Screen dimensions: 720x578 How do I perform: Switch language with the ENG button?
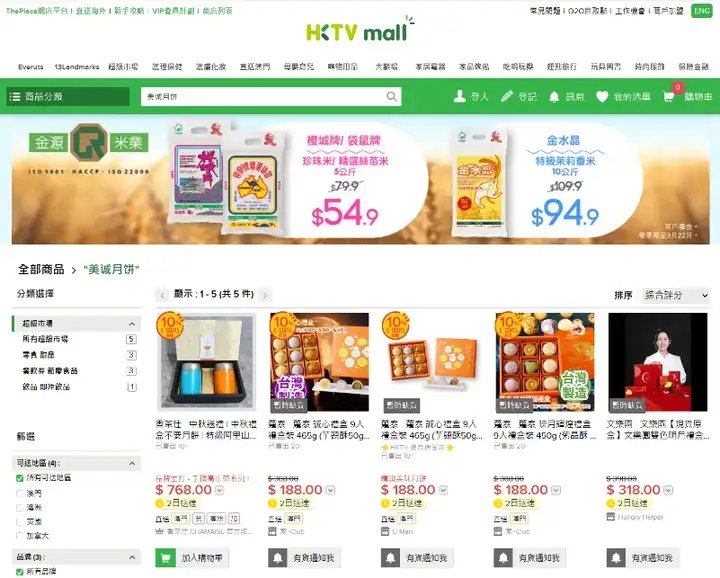click(702, 11)
